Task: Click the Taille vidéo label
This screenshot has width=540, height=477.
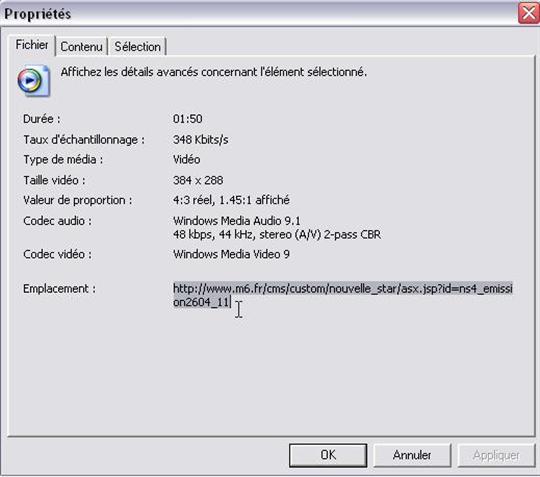Action: click(x=54, y=180)
